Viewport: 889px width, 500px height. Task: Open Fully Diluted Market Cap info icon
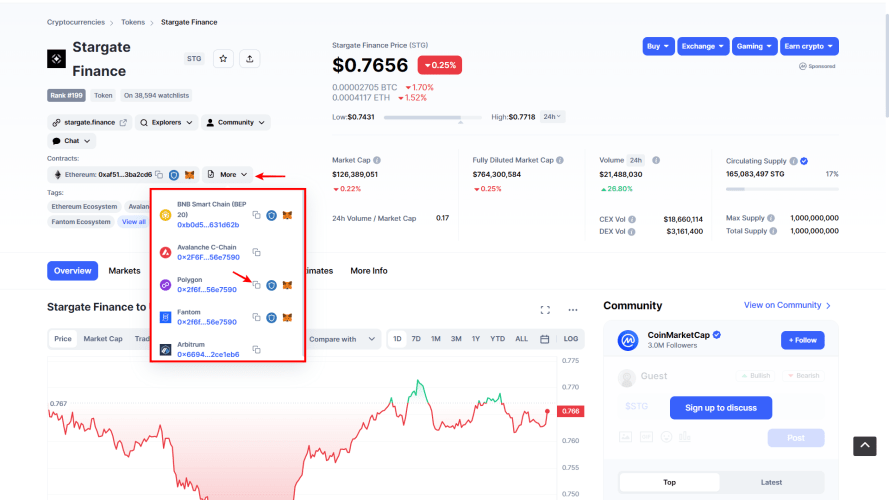(560, 160)
